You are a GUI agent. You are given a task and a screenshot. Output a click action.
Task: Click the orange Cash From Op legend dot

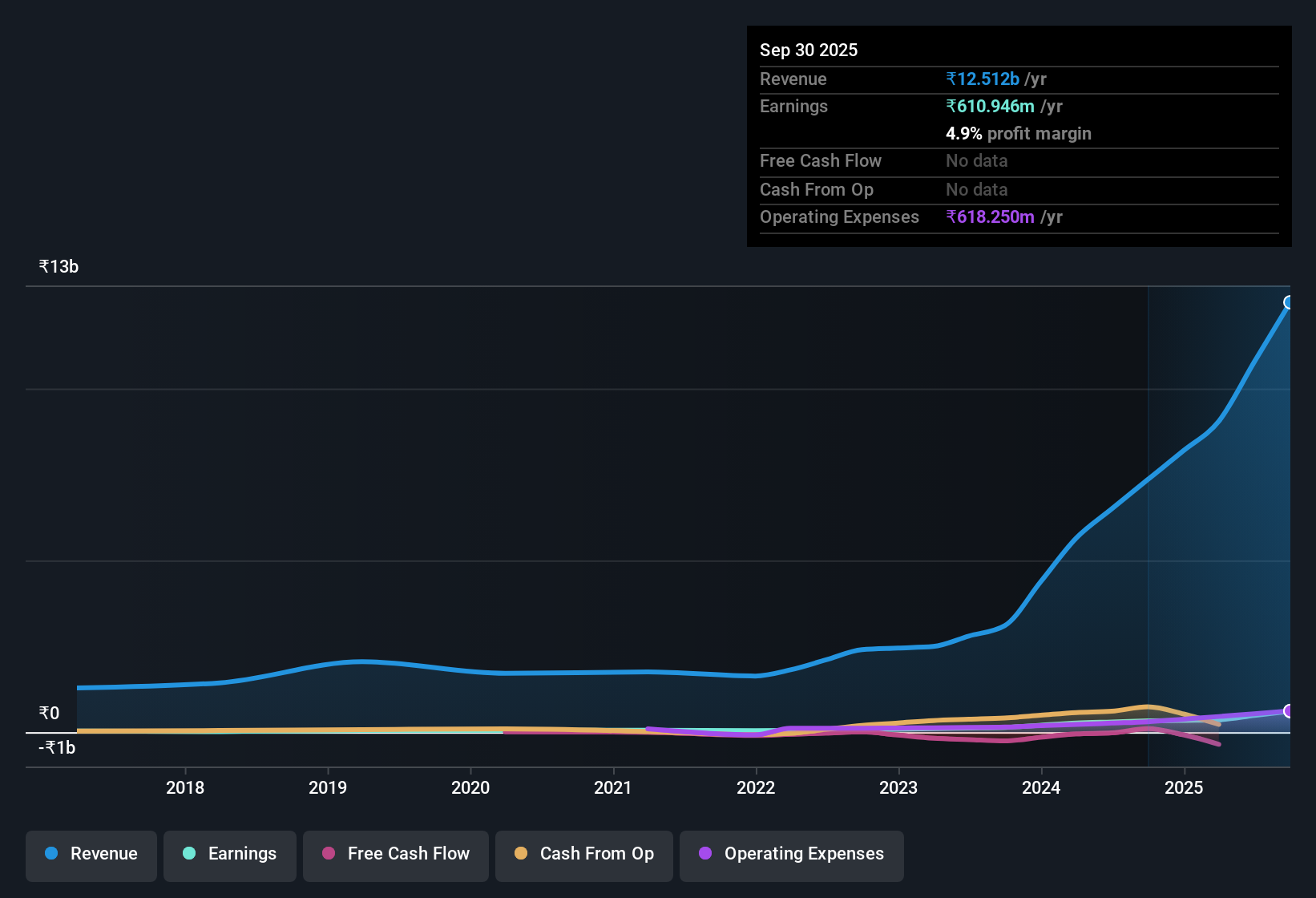(521, 855)
